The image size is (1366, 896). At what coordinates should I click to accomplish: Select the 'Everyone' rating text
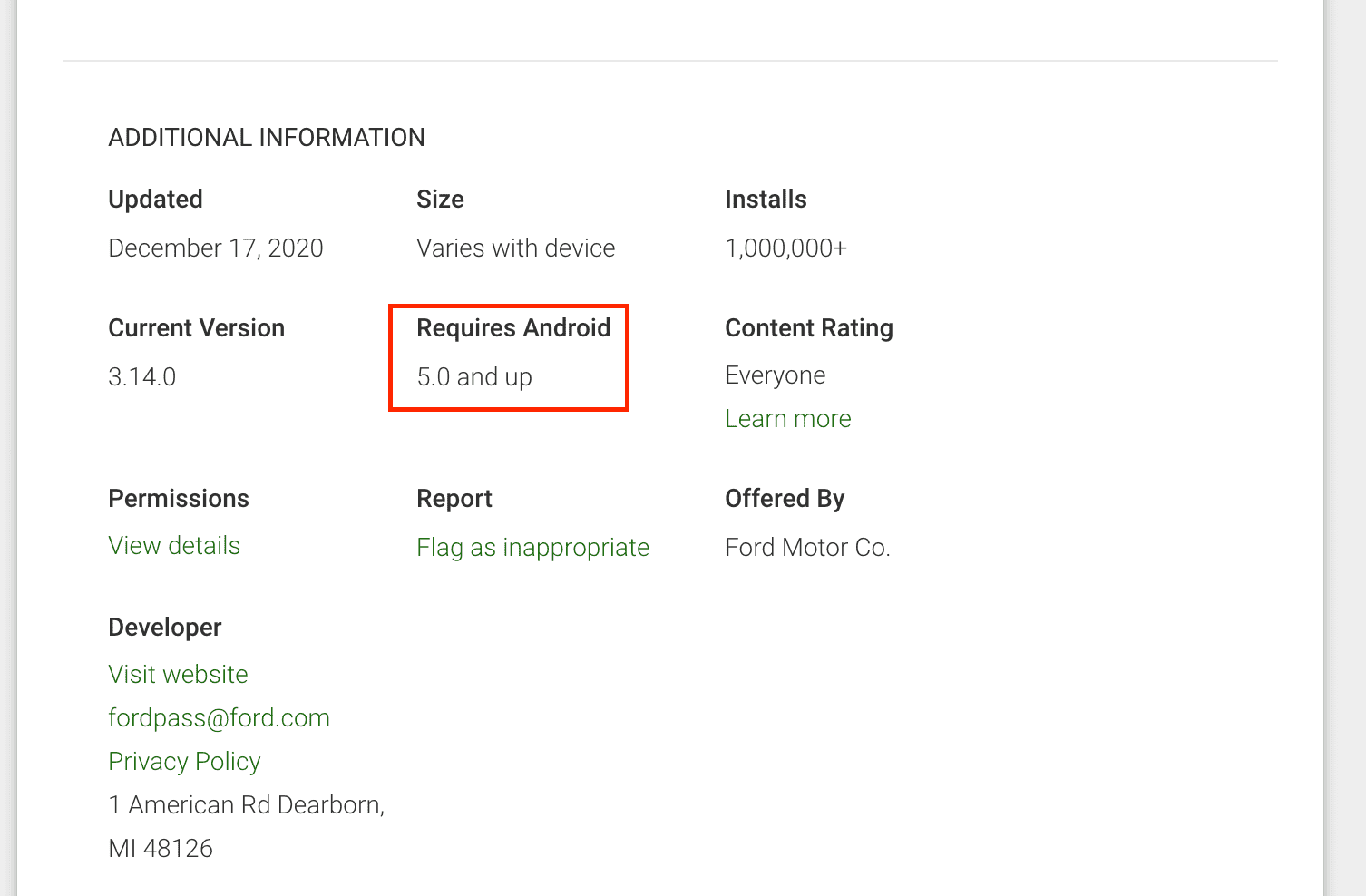coord(776,375)
